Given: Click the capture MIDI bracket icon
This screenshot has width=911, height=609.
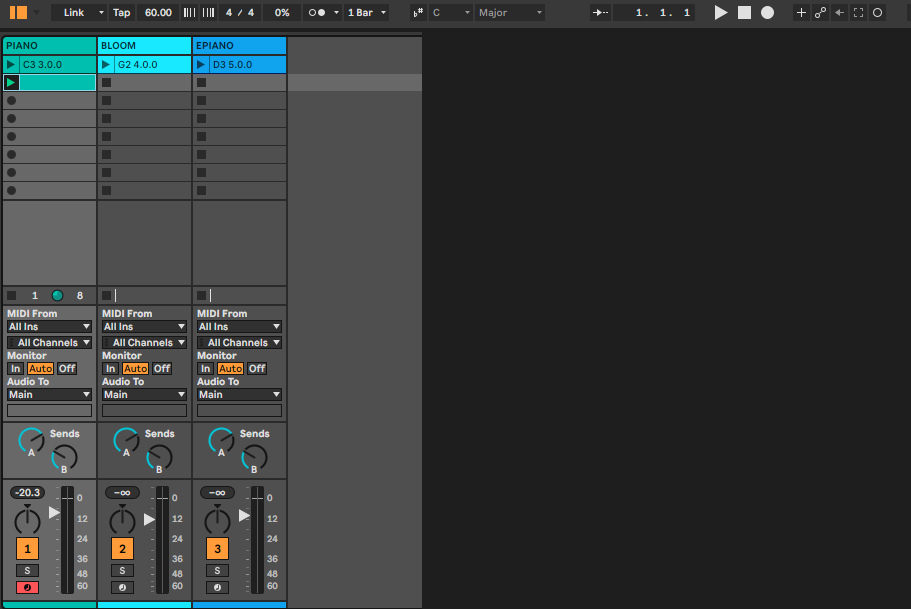Looking at the screenshot, I should point(858,12).
